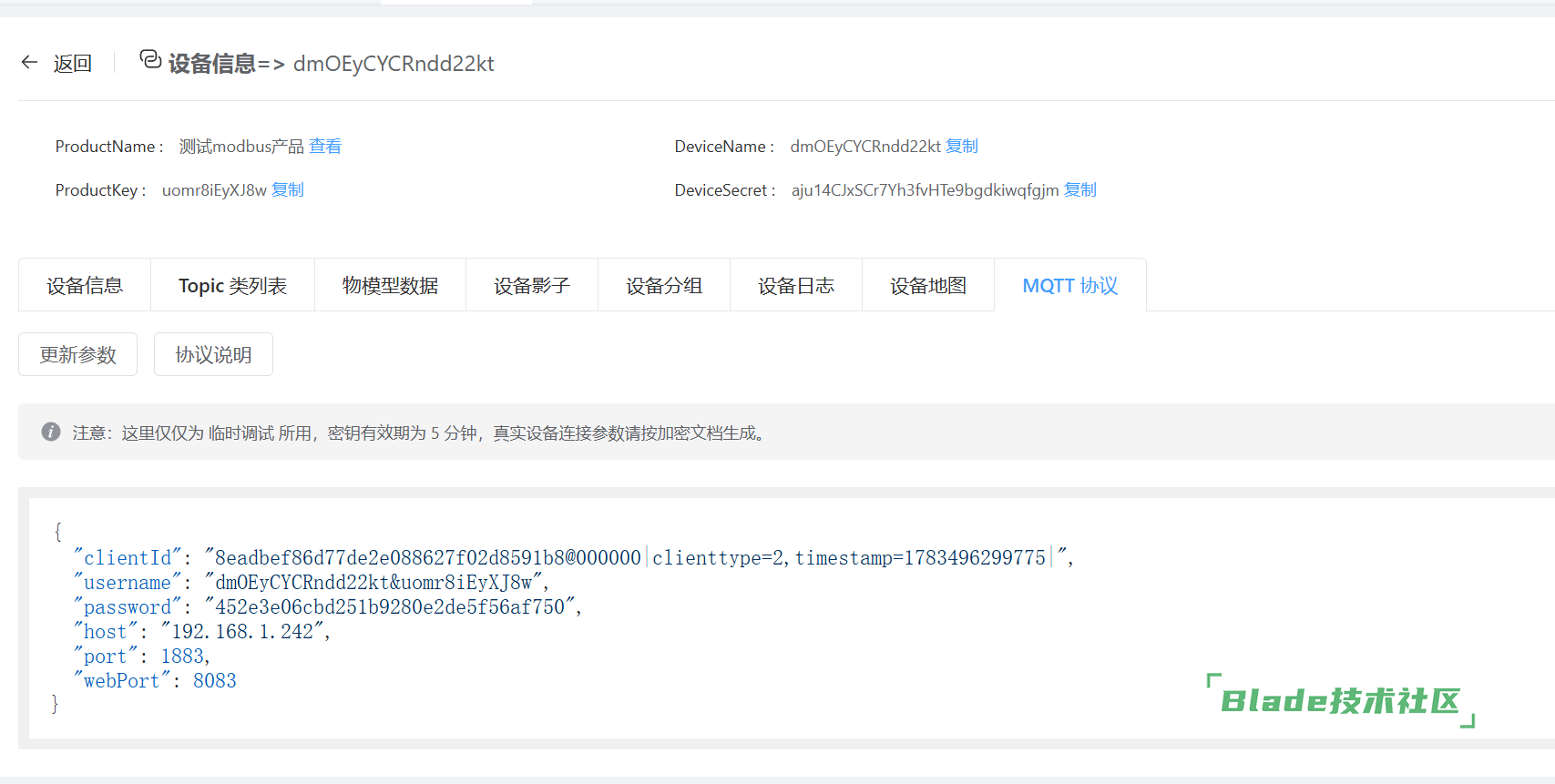Switch to the 设备地图 tab
This screenshot has height=784, width=1555.
click(x=928, y=285)
